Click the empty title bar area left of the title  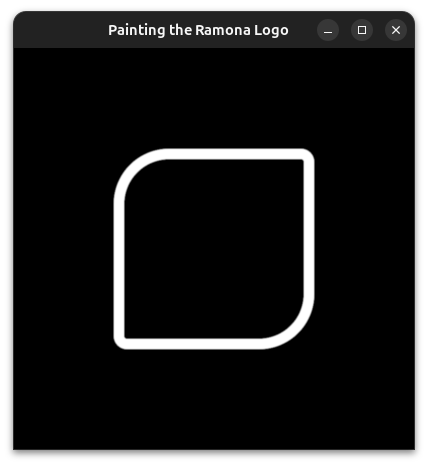(61, 30)
